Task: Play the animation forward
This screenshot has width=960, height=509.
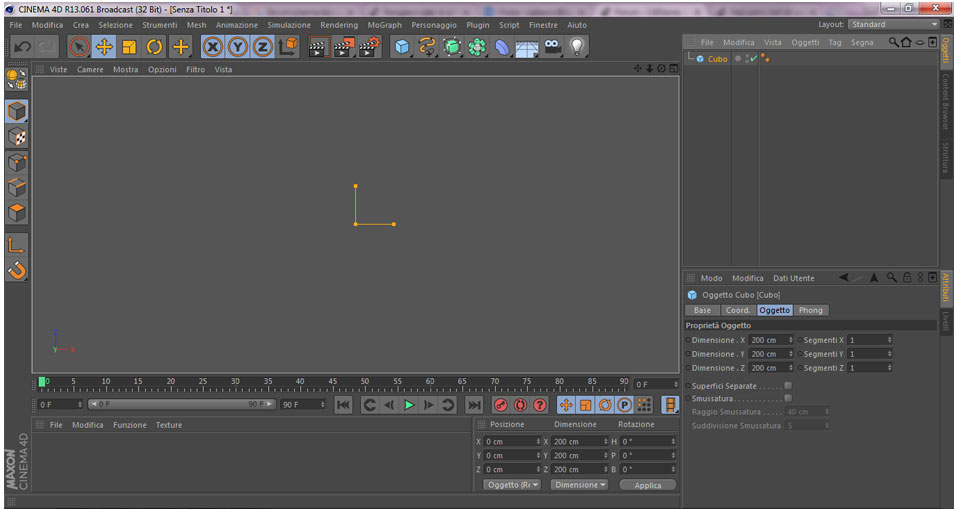Action: [409, 405]
